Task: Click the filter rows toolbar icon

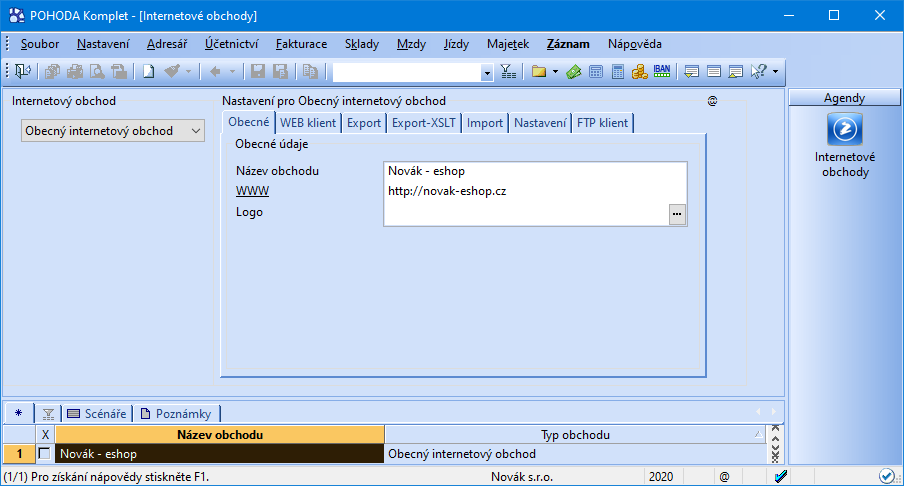Action: [508, 71]
